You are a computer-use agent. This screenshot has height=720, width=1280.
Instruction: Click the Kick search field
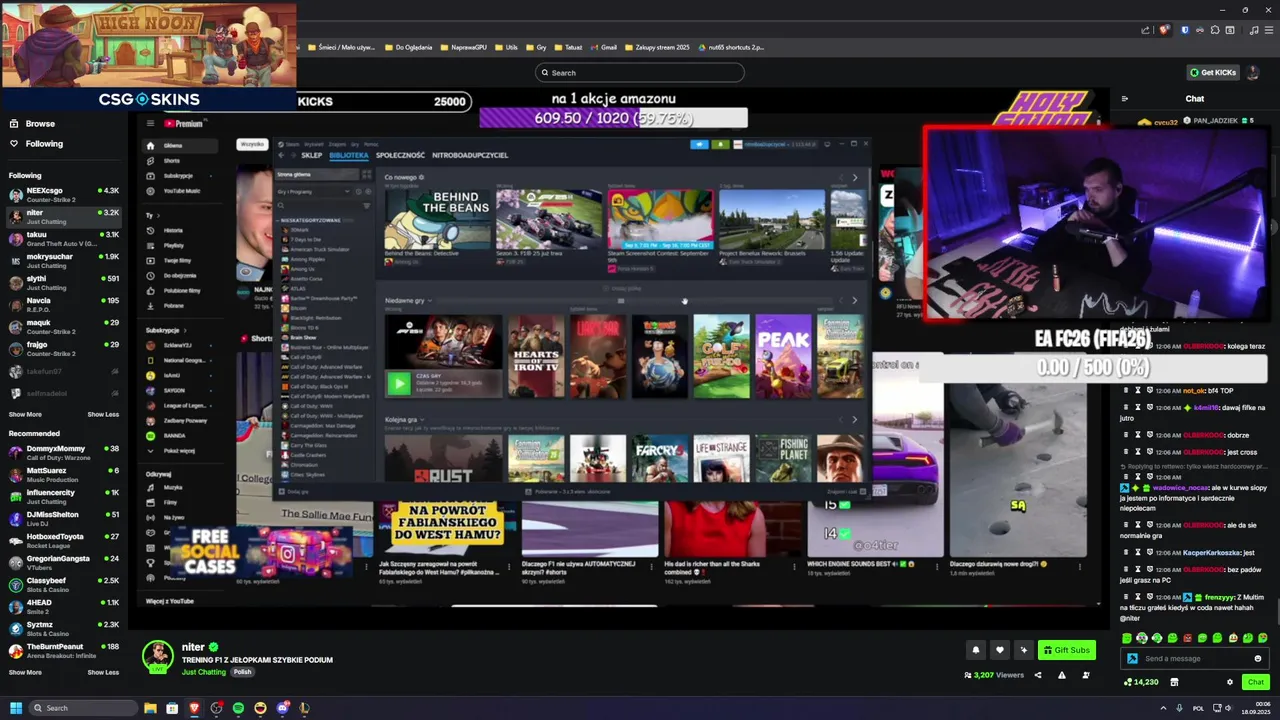pos(640,72)
